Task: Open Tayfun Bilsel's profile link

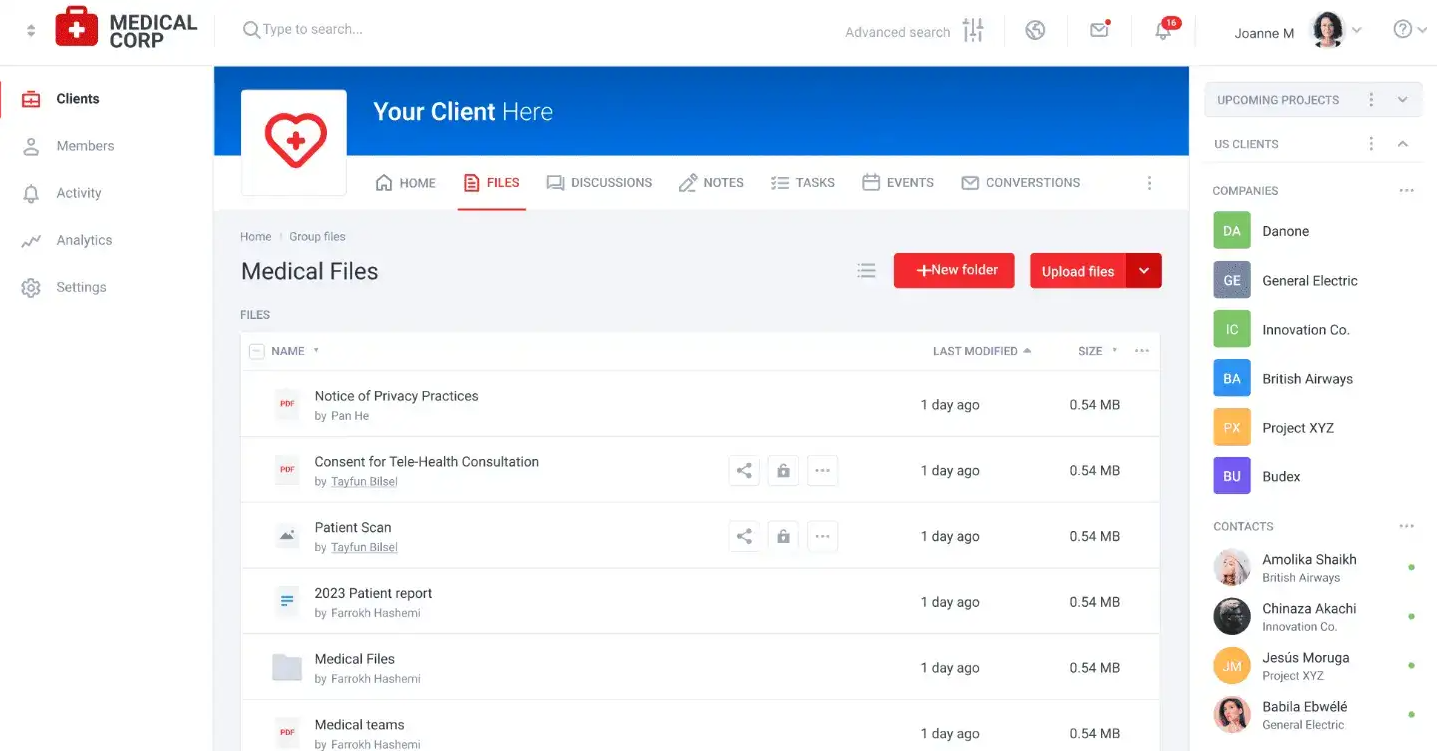Action: [x=364, y=481]
